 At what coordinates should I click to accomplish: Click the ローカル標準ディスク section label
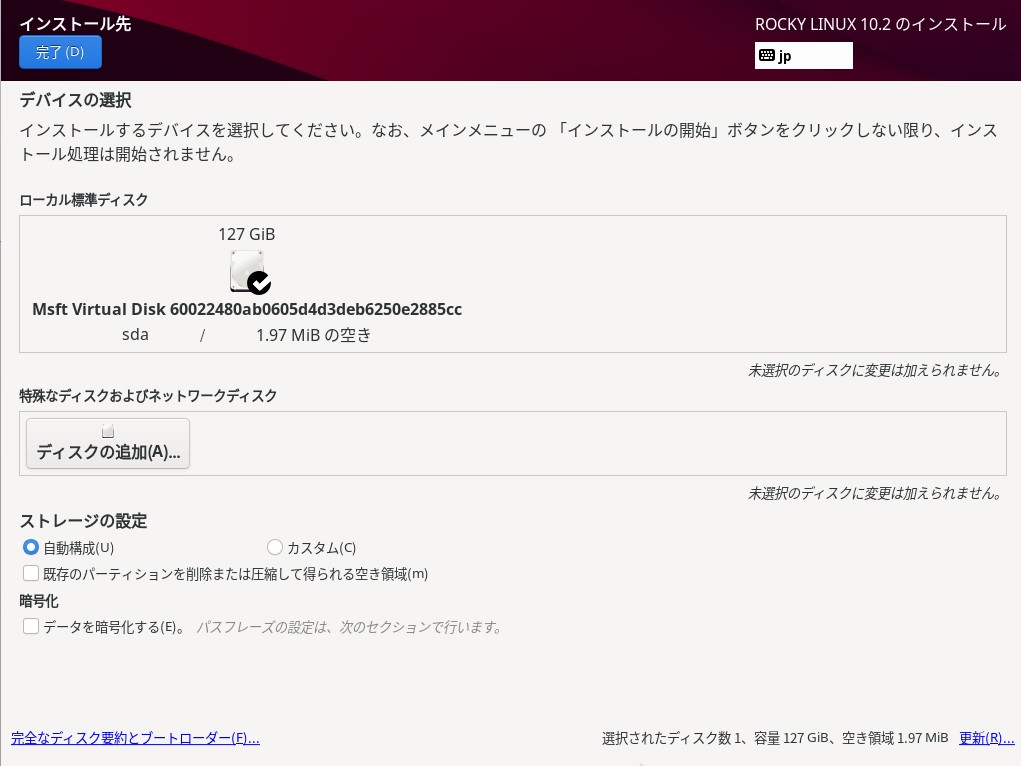(83, 200)
